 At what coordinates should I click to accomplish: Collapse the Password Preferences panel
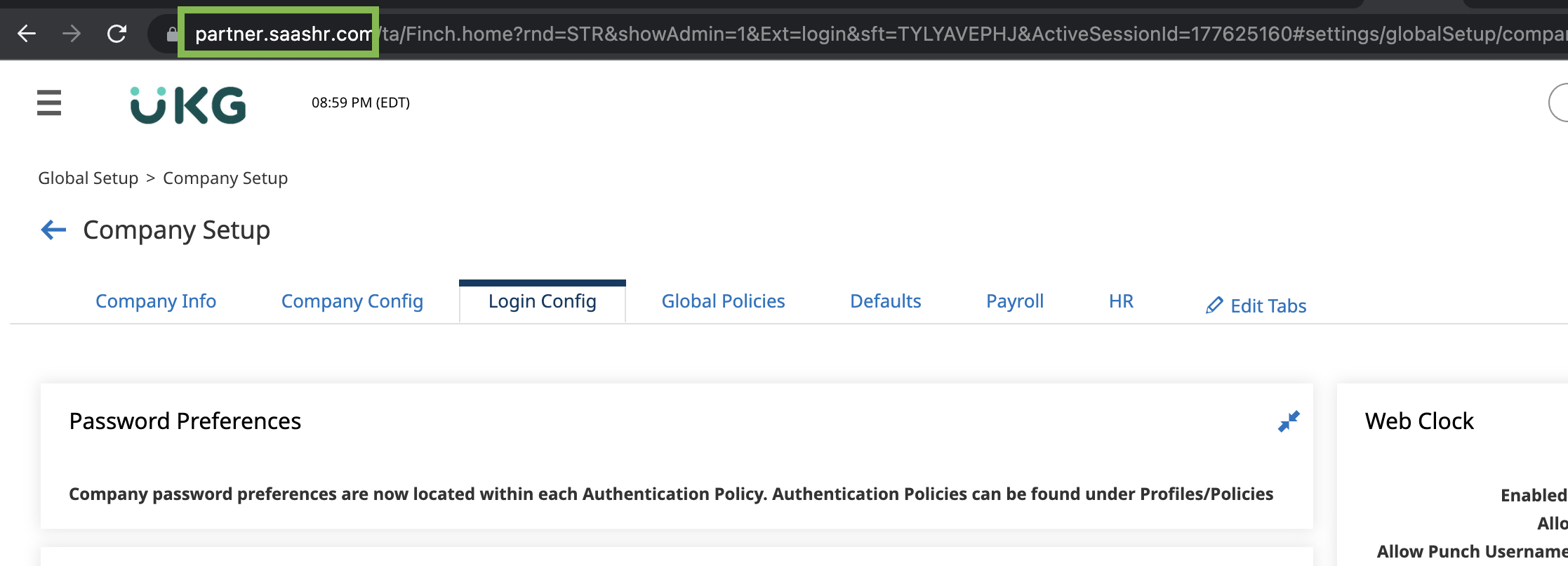[1289, 421]
